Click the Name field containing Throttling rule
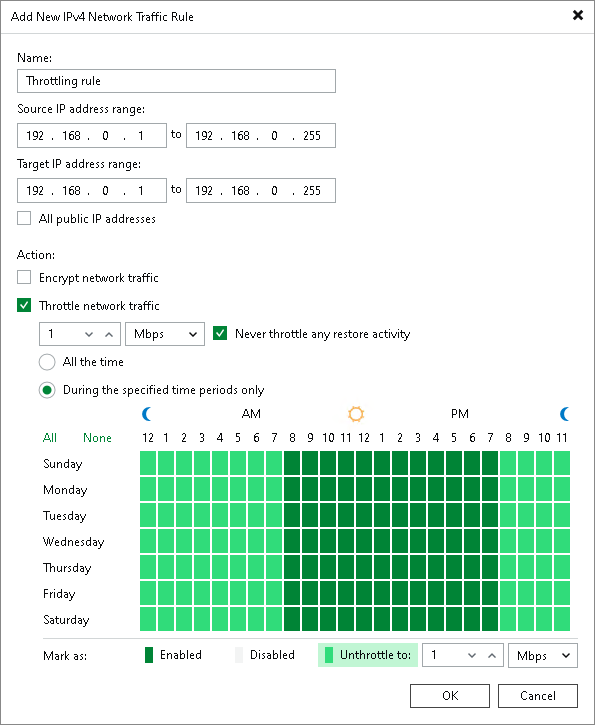 point(176,81)
